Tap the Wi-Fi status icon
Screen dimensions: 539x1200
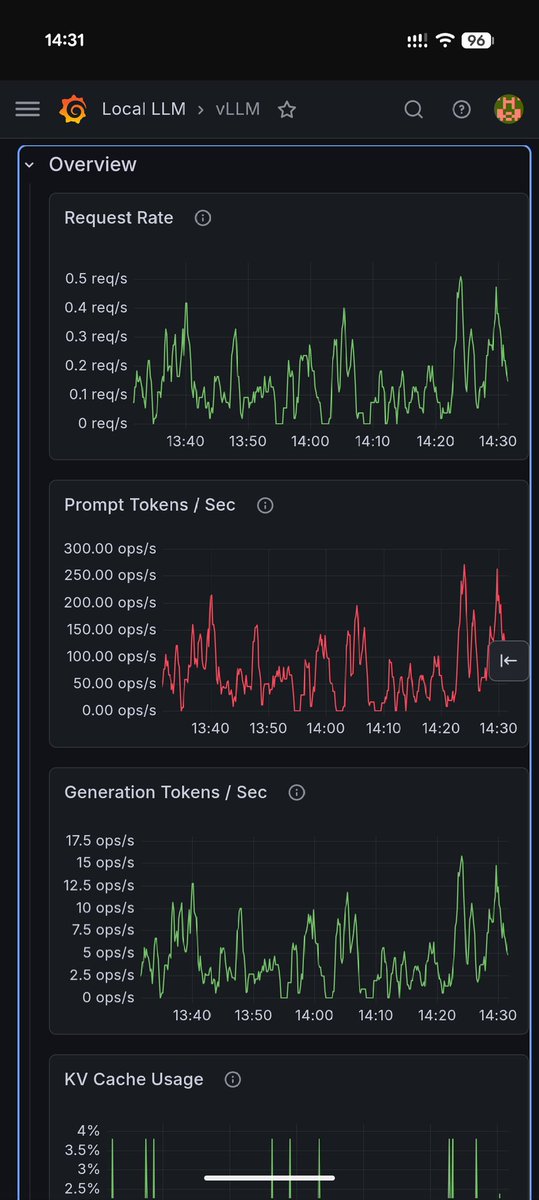pyautogui.click(x=445, y=40)
